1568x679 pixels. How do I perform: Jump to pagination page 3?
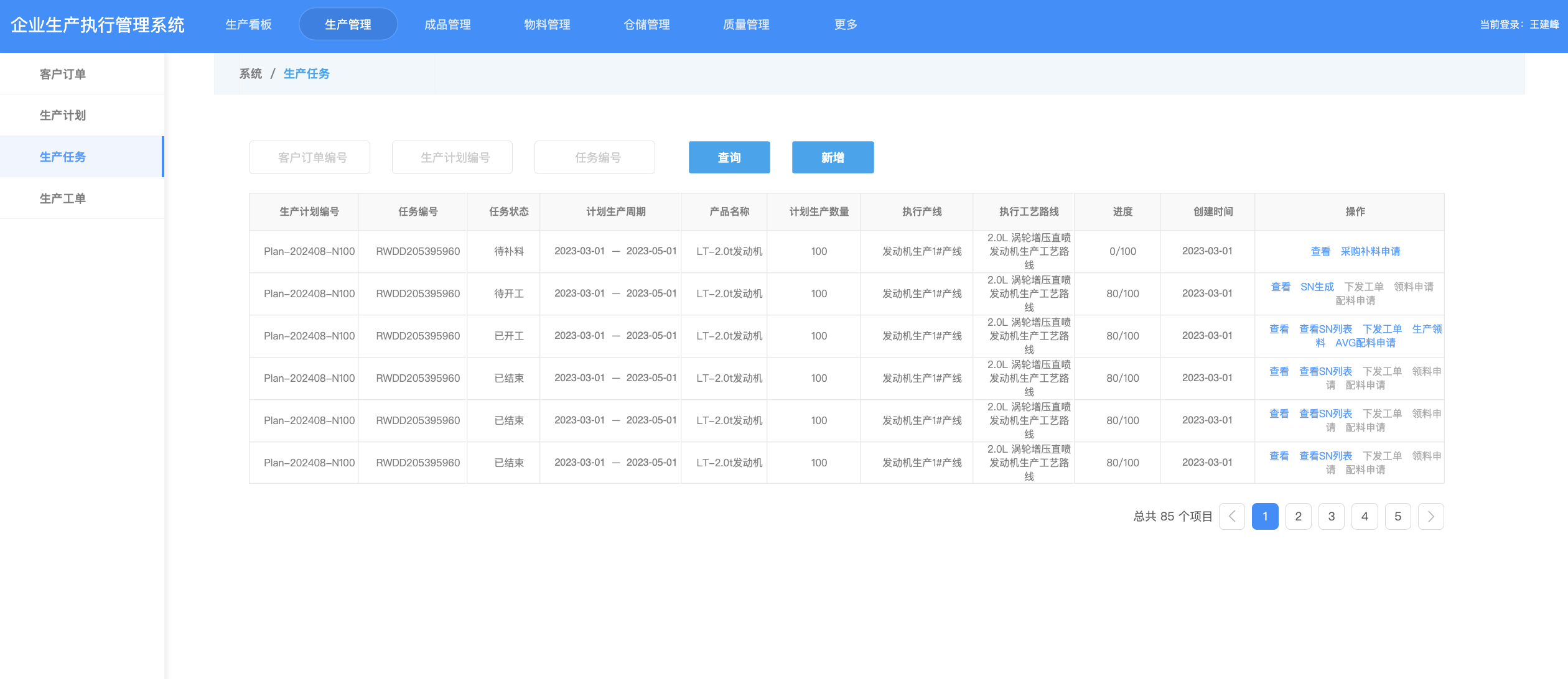(1331, 516)
